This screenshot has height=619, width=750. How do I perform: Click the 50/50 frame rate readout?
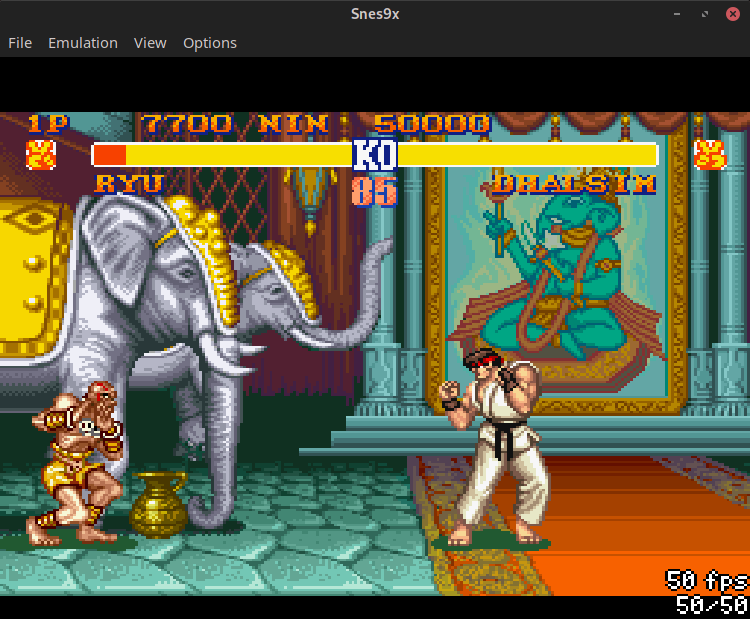click(712, 605)
